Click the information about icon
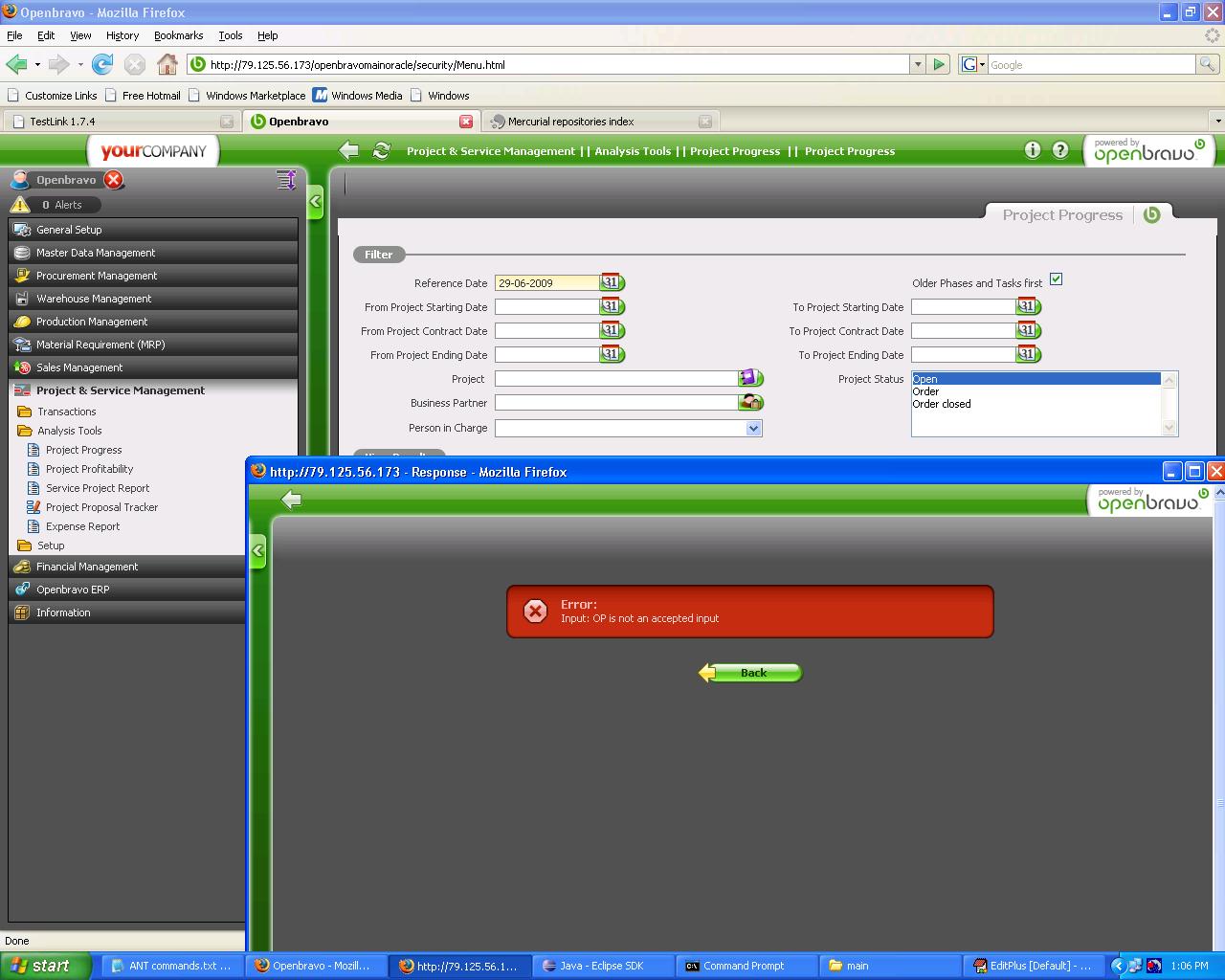This screenshot has height=980, width=1225. click(x=1032, y=150)
